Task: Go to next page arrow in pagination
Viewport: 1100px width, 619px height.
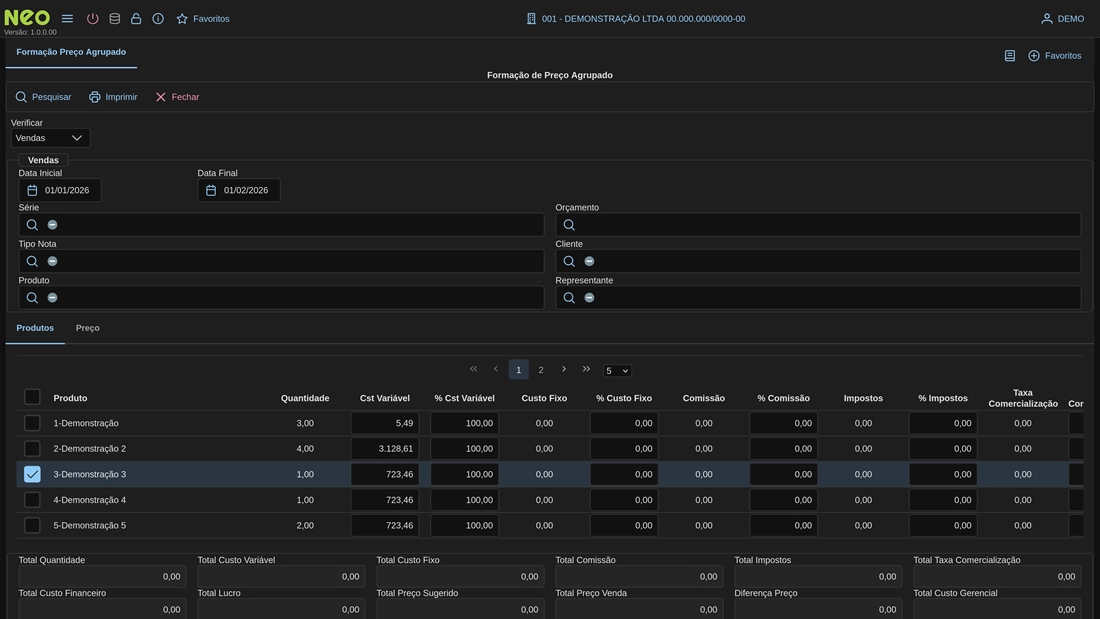Action: (x=564, y=369)
